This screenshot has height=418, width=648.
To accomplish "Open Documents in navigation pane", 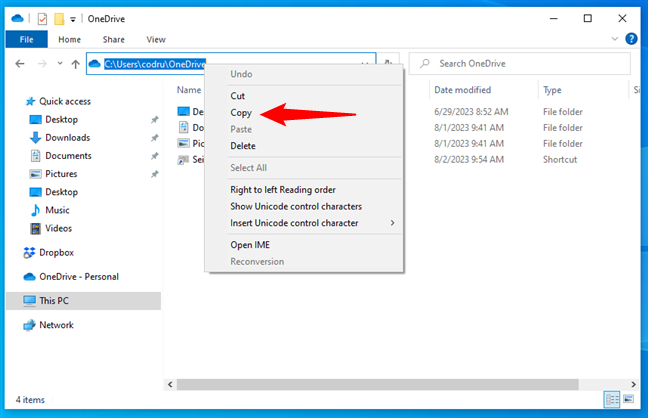I will pyautogui.click(x=68, y=156).
